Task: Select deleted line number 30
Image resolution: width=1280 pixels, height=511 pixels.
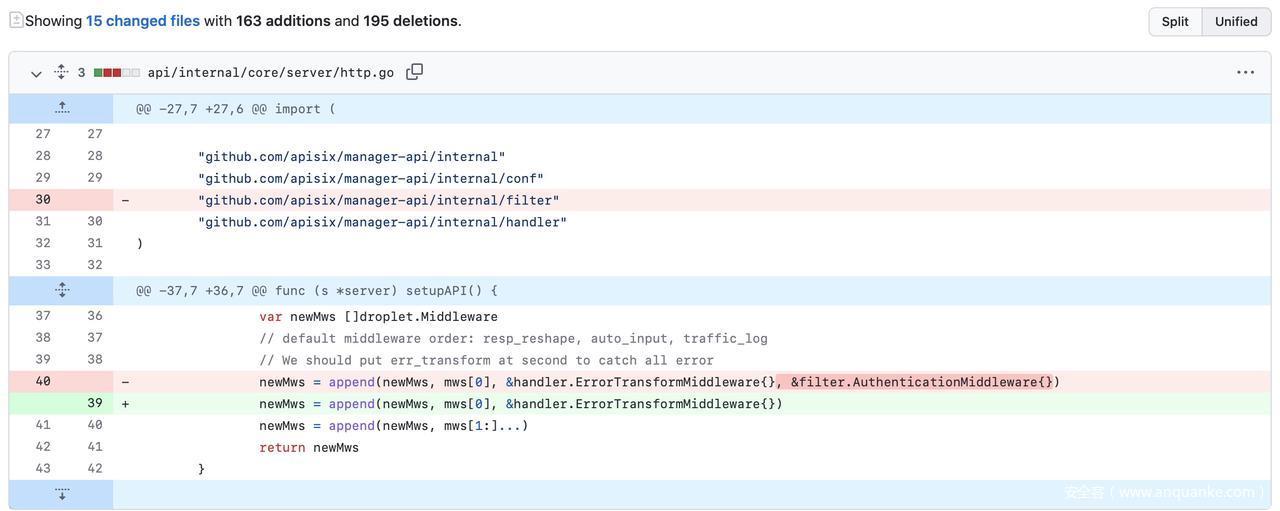Action: coord(43,200)
